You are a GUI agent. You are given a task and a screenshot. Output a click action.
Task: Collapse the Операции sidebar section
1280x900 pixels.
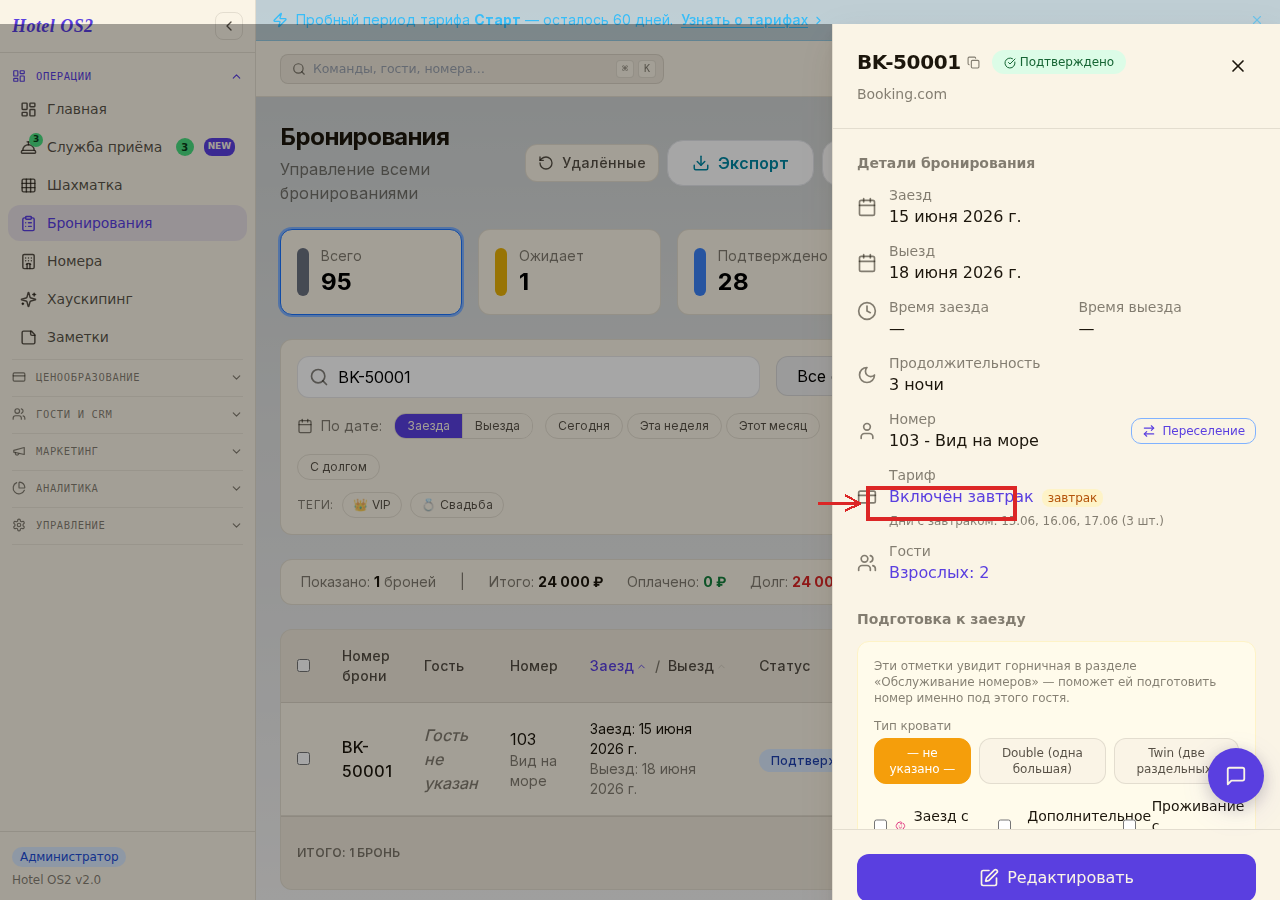(x=127, y=76)
